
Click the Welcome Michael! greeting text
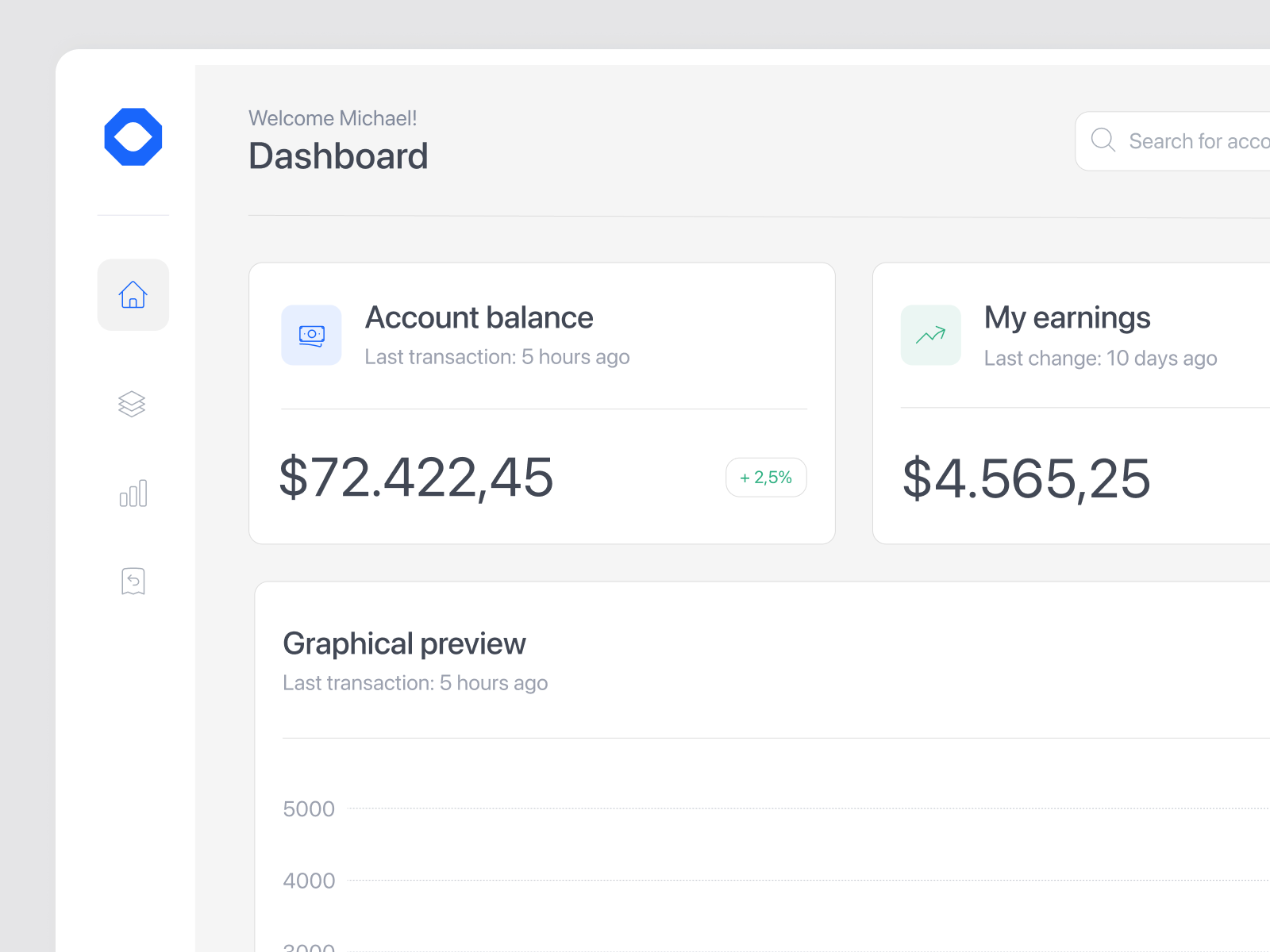[x=333, y=117]
